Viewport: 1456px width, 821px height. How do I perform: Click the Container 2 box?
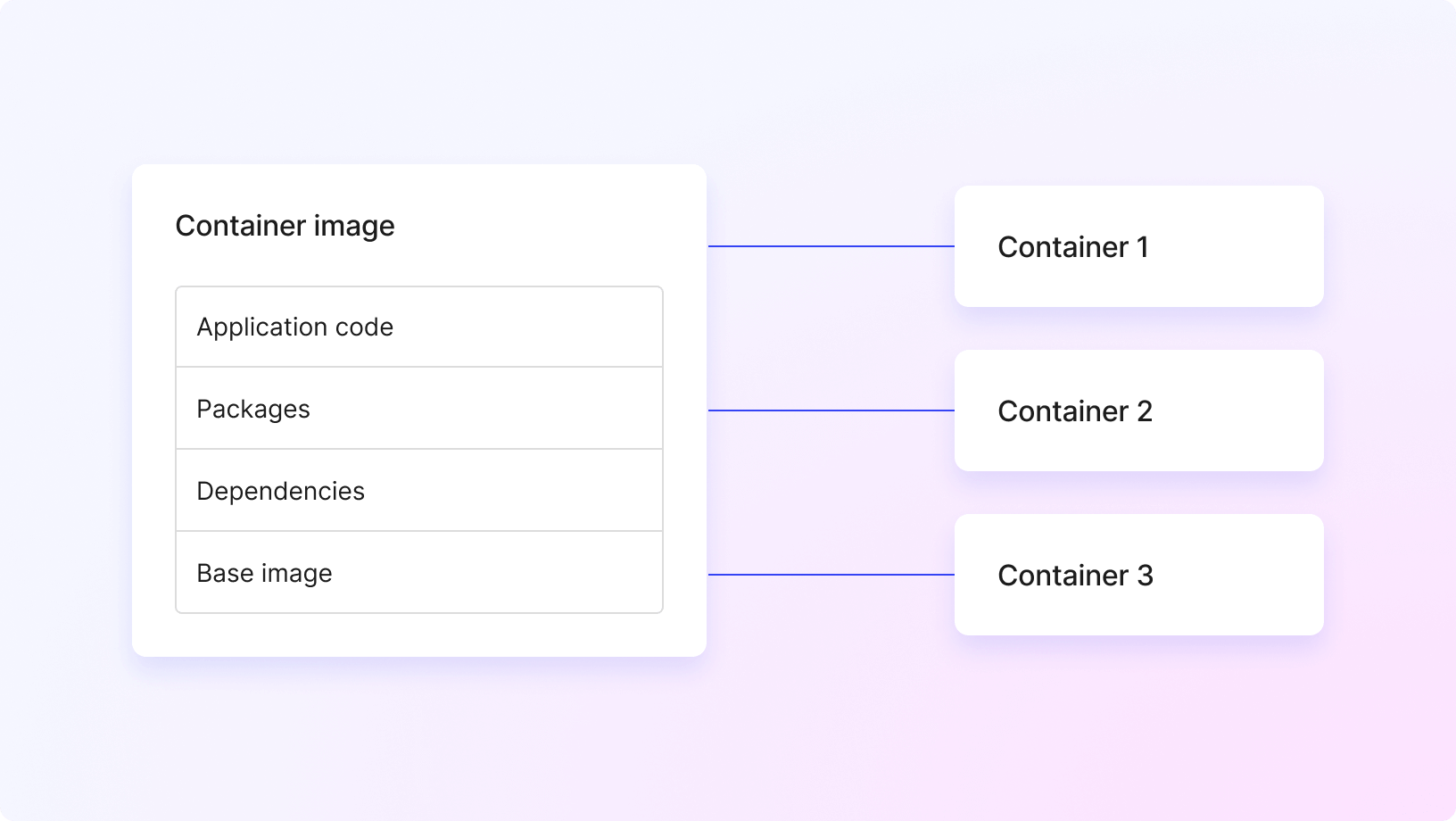(x=1138, y=410)
